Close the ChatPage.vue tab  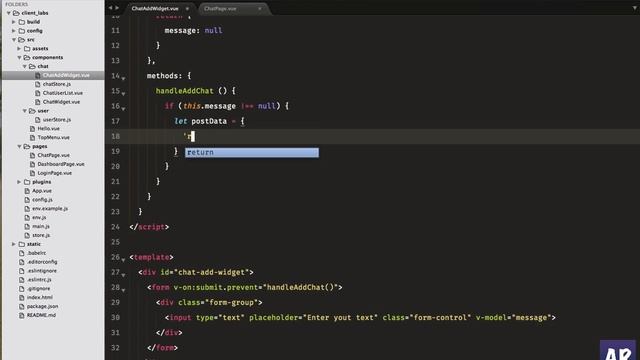tap(260, 9)
